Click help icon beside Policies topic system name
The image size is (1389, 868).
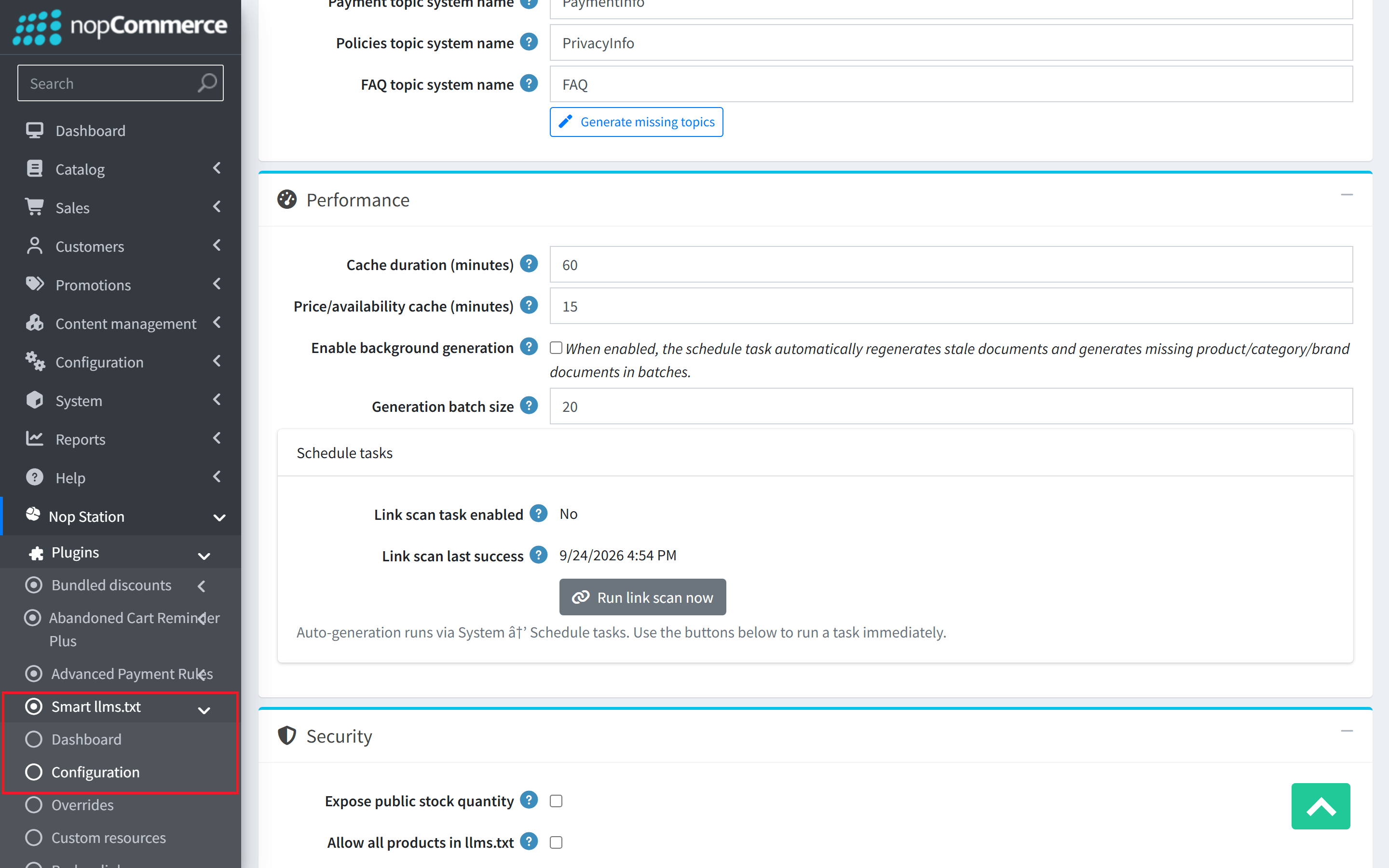click(x=529, y=42)
